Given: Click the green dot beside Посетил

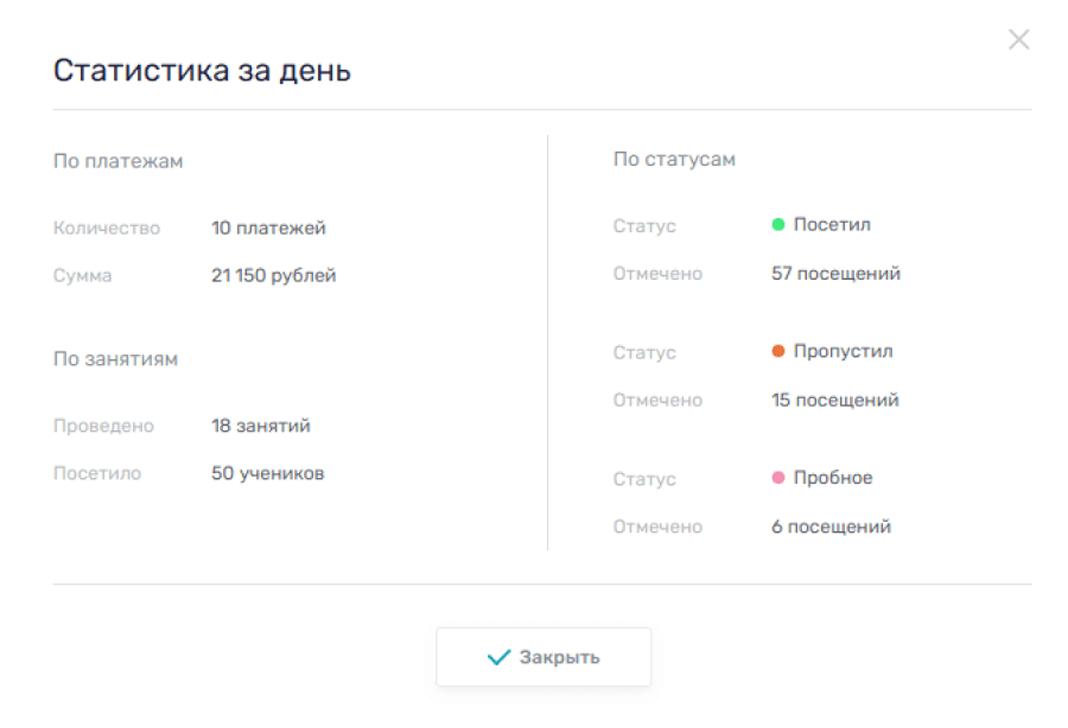Looking at the screenshot, I should [778, 225].
